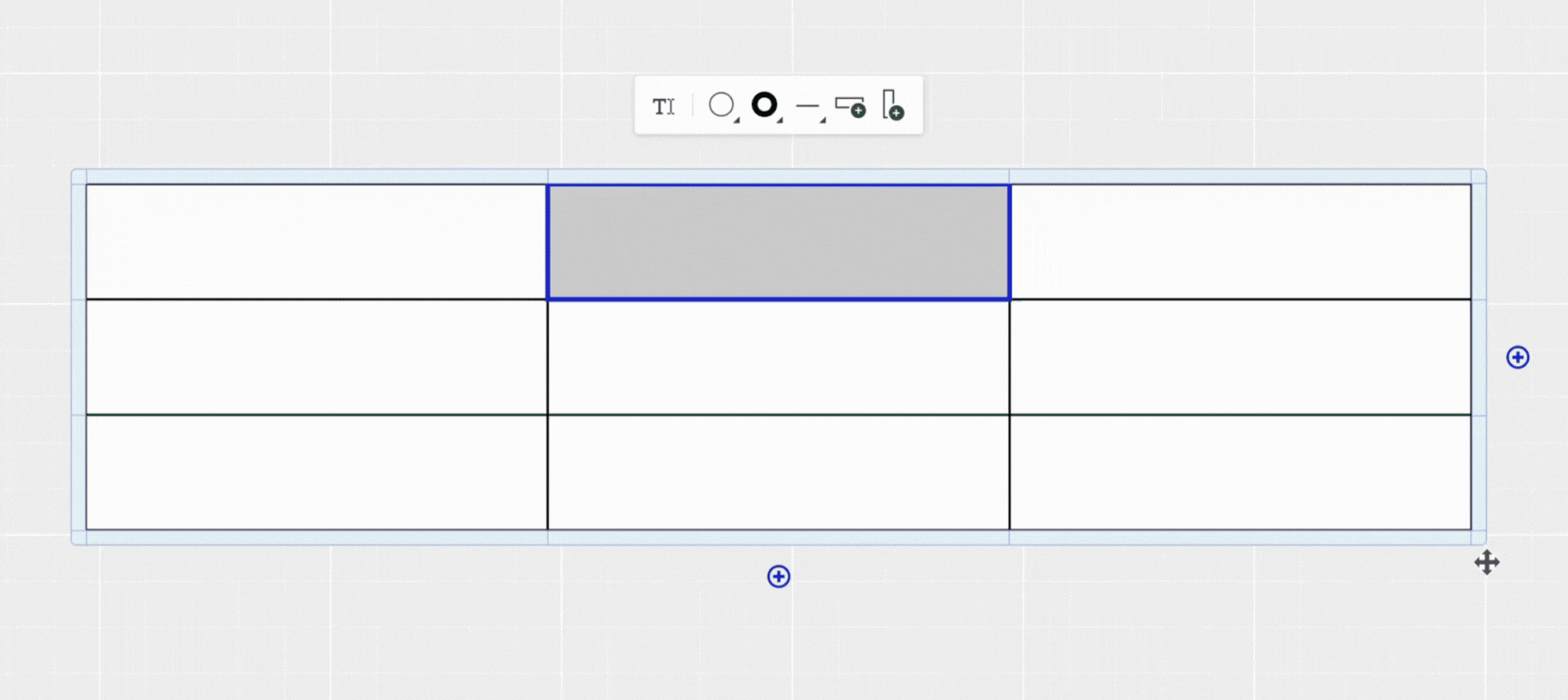
Task: Click the highlighted gray top-middle cell
Action: pos(779,242)
